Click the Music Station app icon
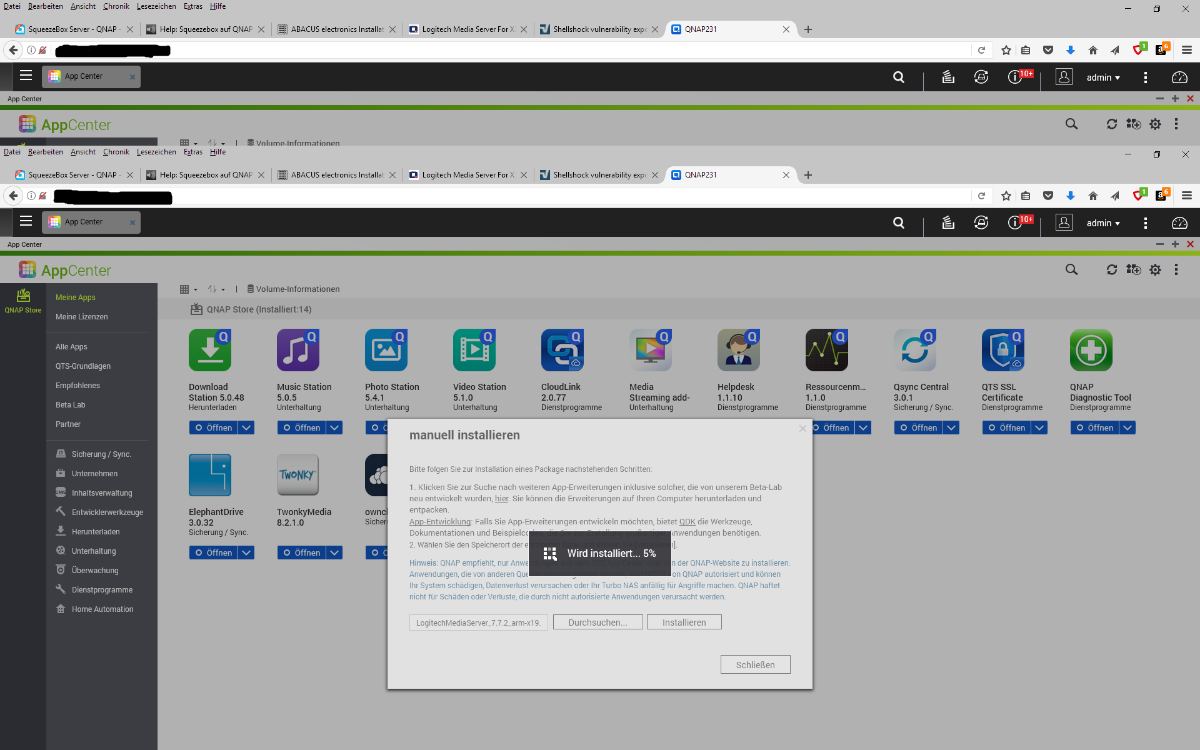The height and width of the screenshot is (750, 1200). [298, 350]
